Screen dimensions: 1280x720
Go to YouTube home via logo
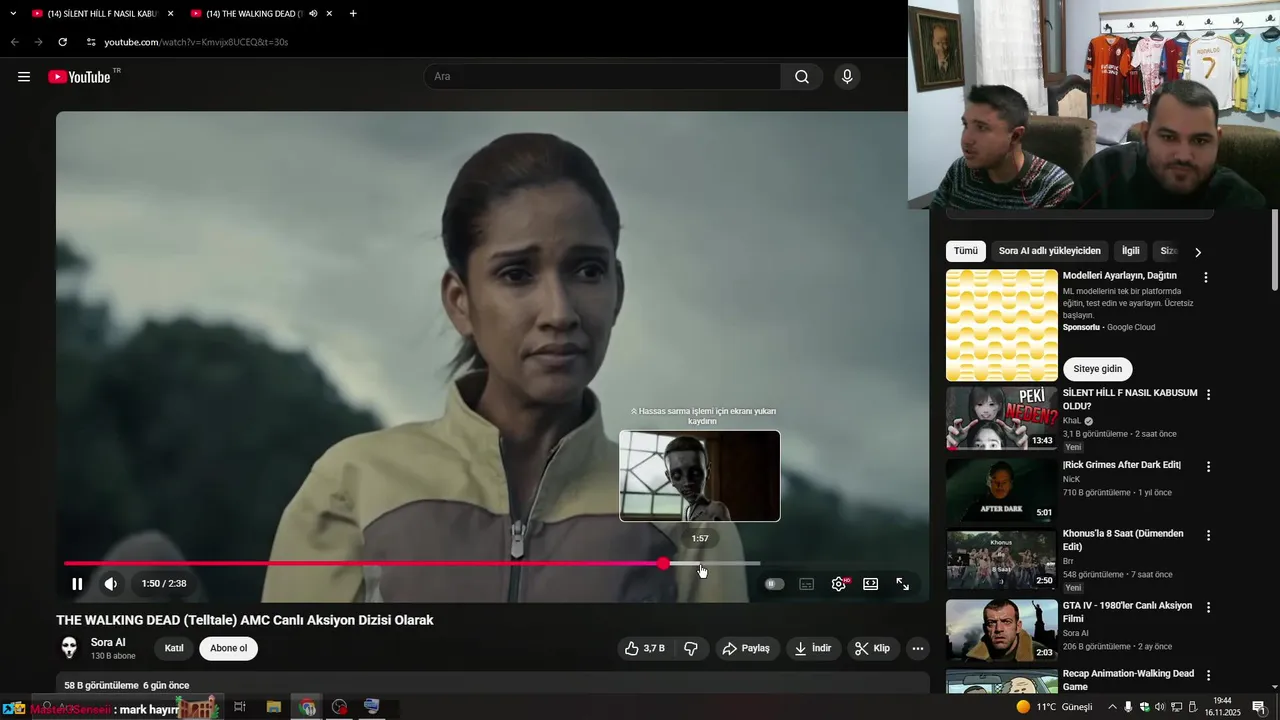click(x=80, y=77)
